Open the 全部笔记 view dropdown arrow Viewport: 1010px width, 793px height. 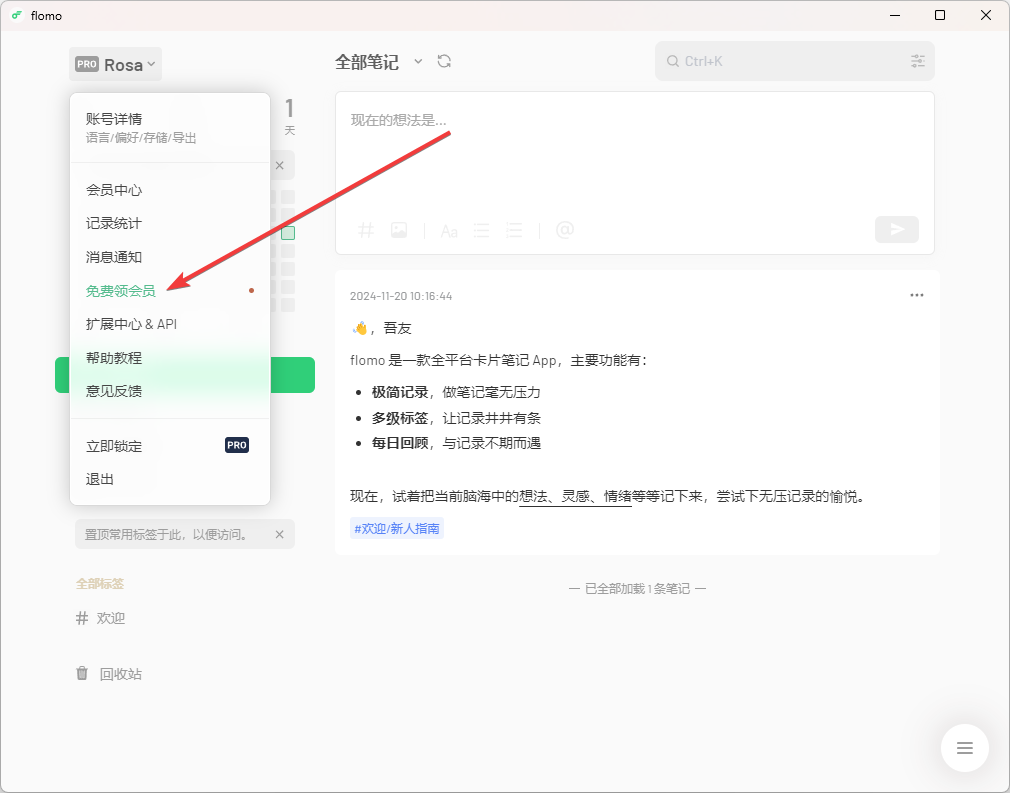[x=418, y=61]
